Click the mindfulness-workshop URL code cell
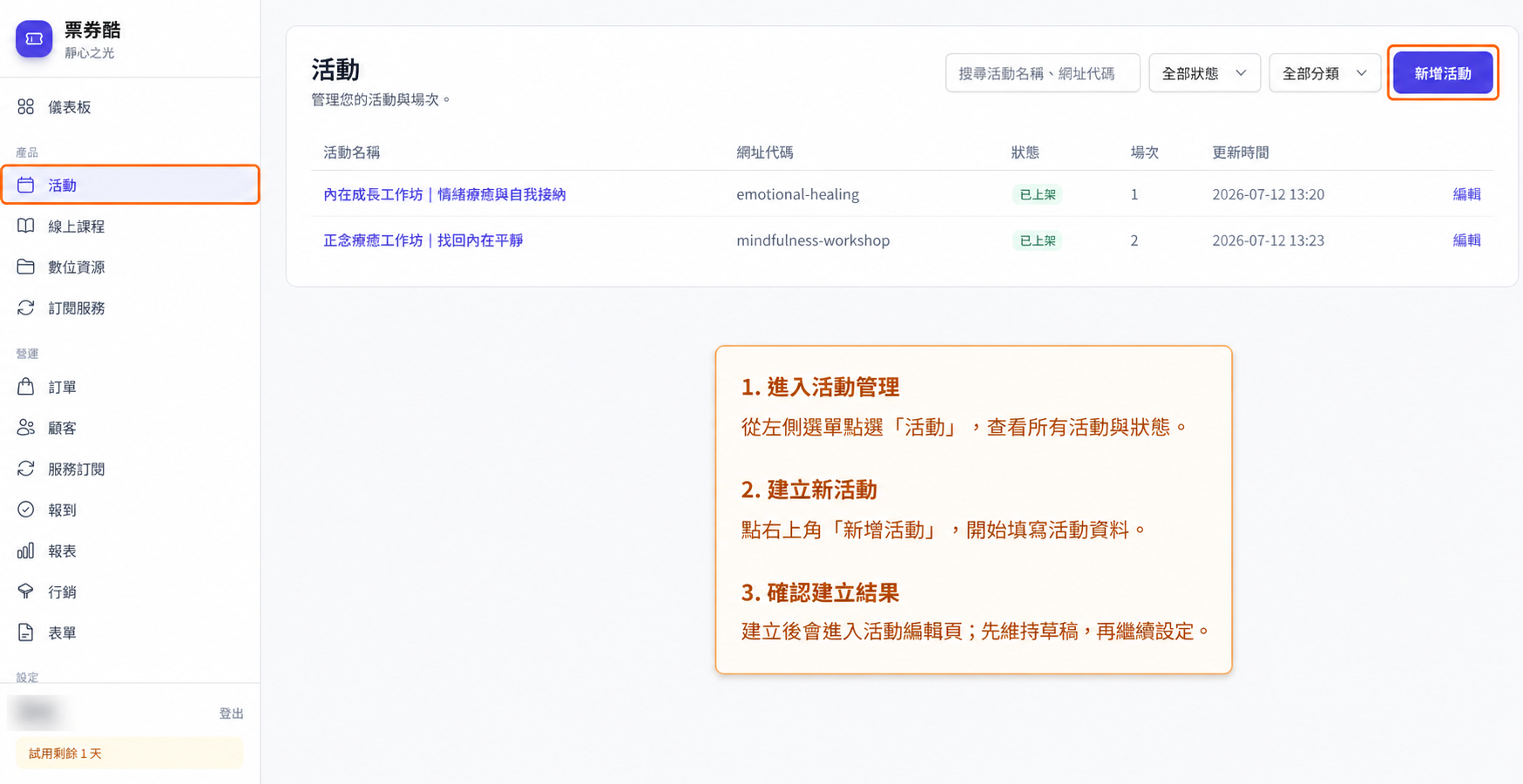The height and width of the screenshot is (784, 1523). [x=813, y=240]
